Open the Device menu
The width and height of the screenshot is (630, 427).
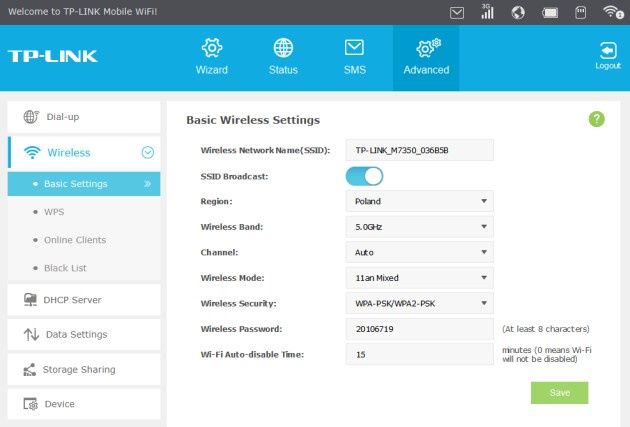[84, 404]
